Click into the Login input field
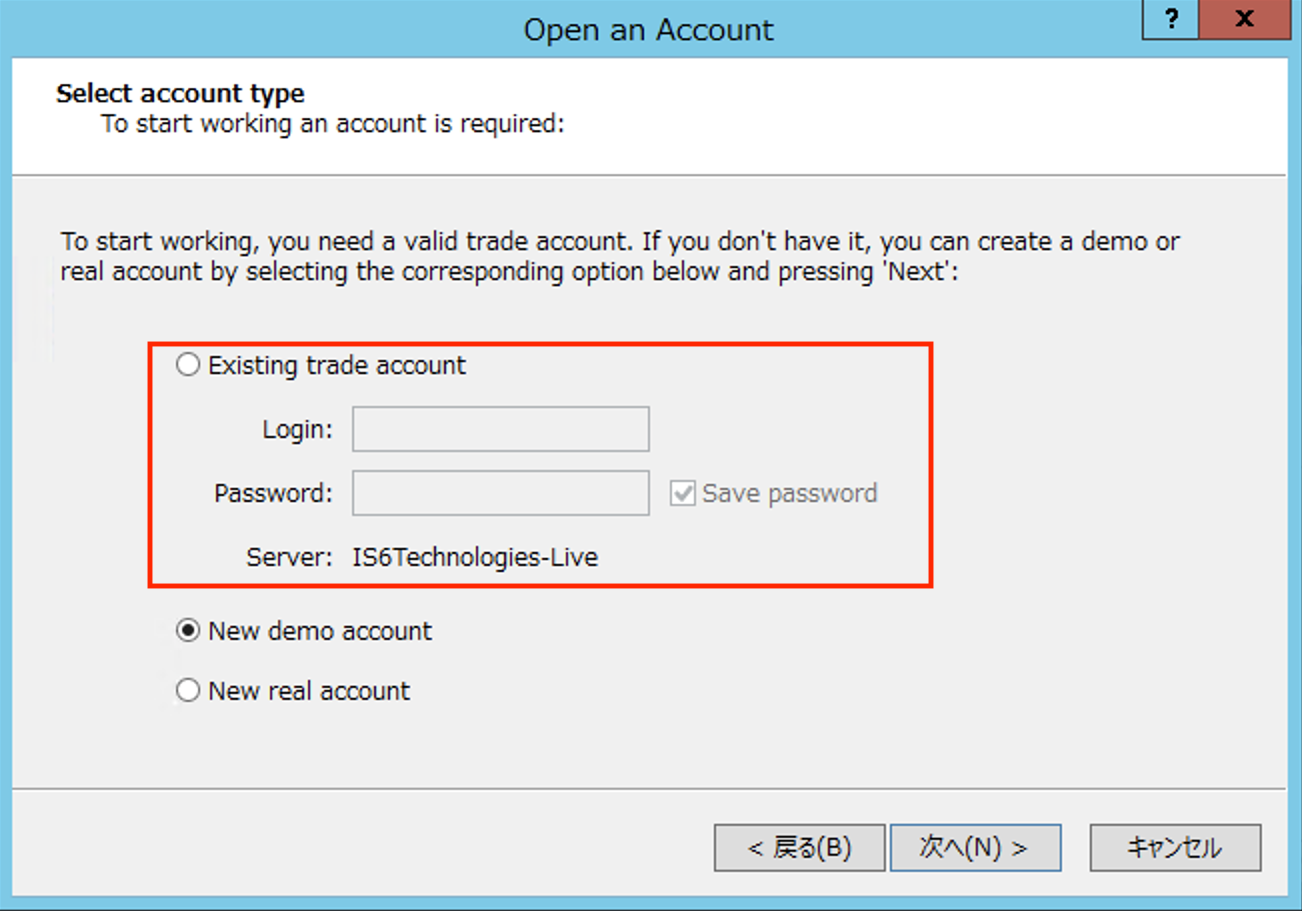 pos(500,429)
